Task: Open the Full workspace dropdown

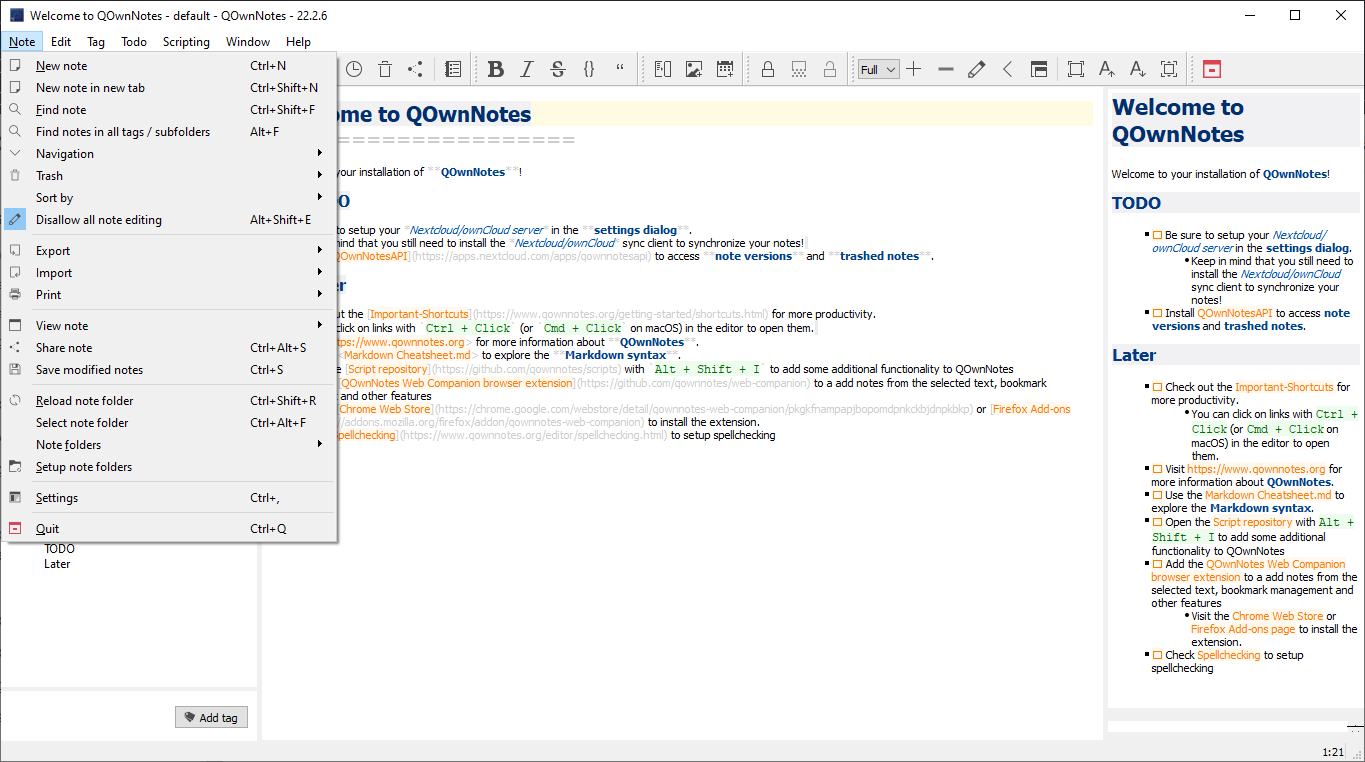Action: pos(878,69)
